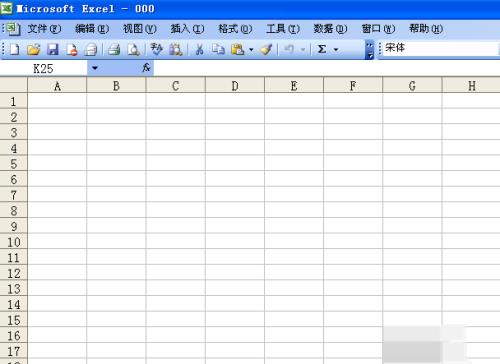
Task: Select cell H6
Action: 471,179
